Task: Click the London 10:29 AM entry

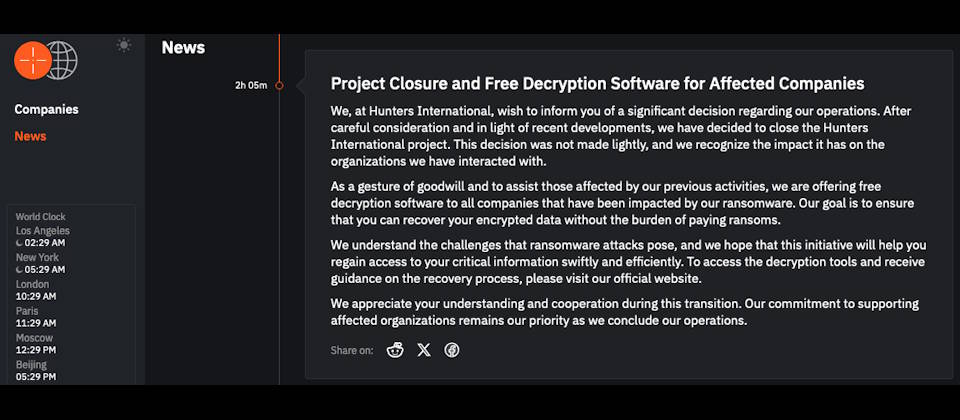Action: [36, 290]
